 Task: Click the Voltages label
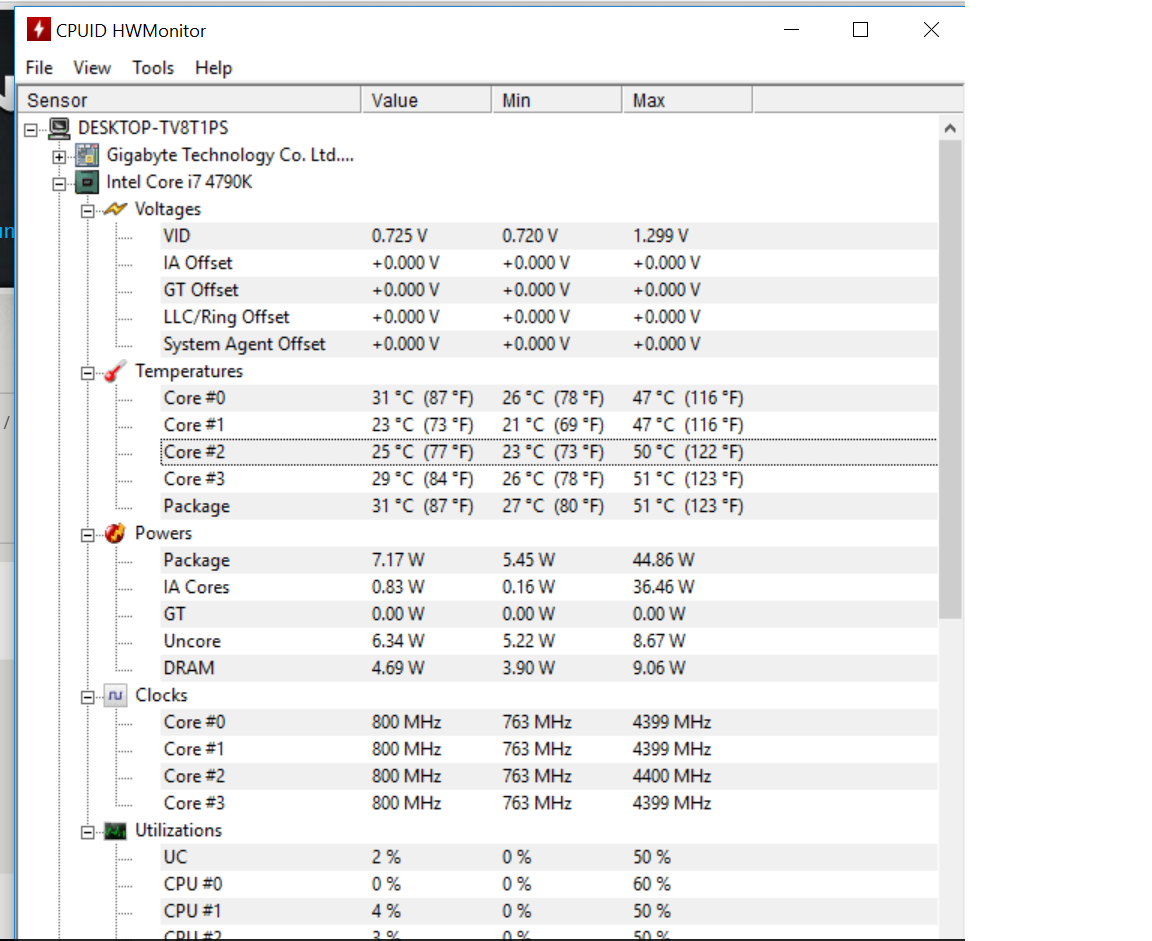168,209
